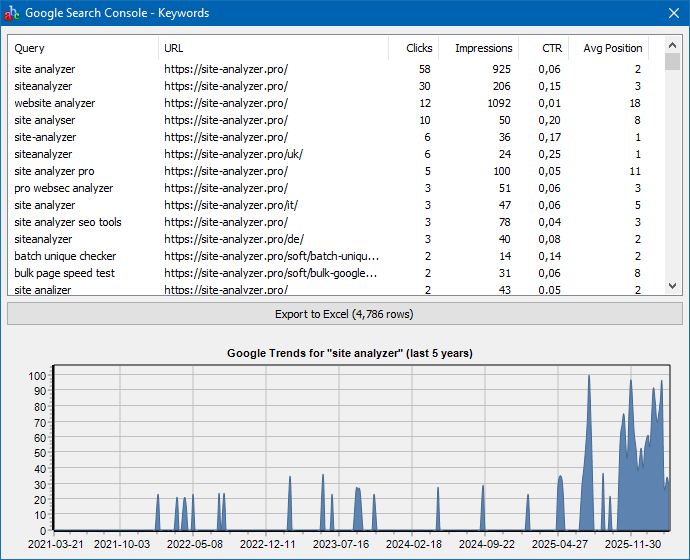Screen dimensions: 690x560
Task: Click the Google Trends chart title
Action: coord(350,353)
